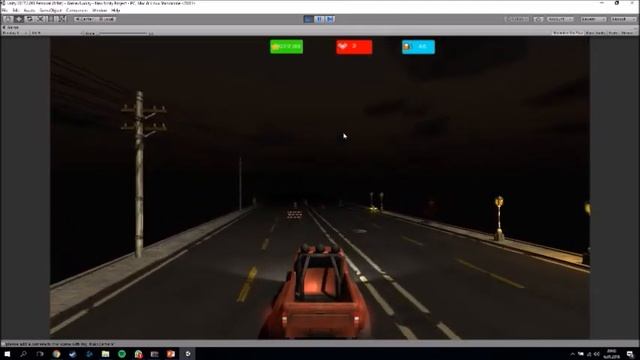
Task: Open the Help menu
Action: [116, 10]
